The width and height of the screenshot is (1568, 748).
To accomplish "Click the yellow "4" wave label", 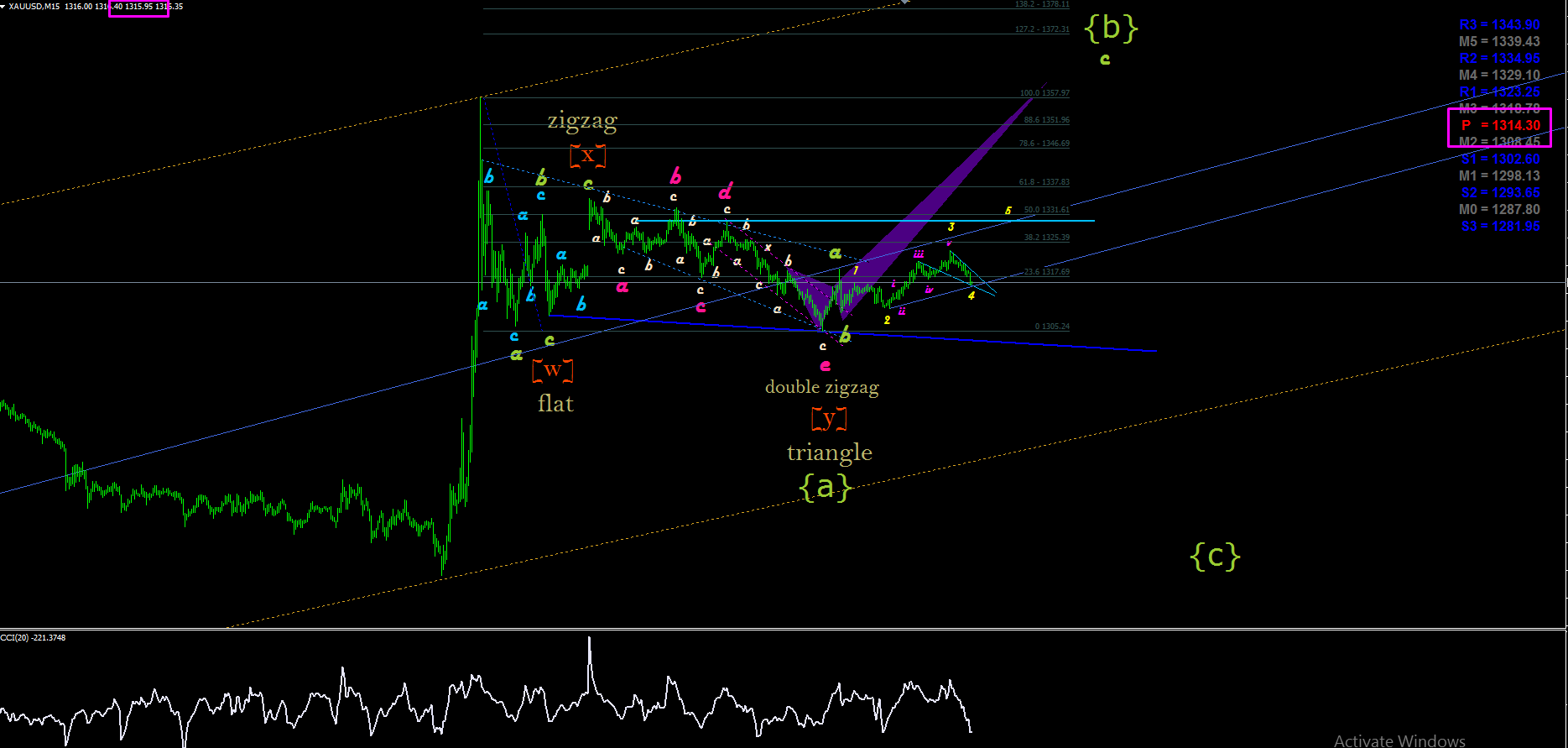I will coord(972,296).
